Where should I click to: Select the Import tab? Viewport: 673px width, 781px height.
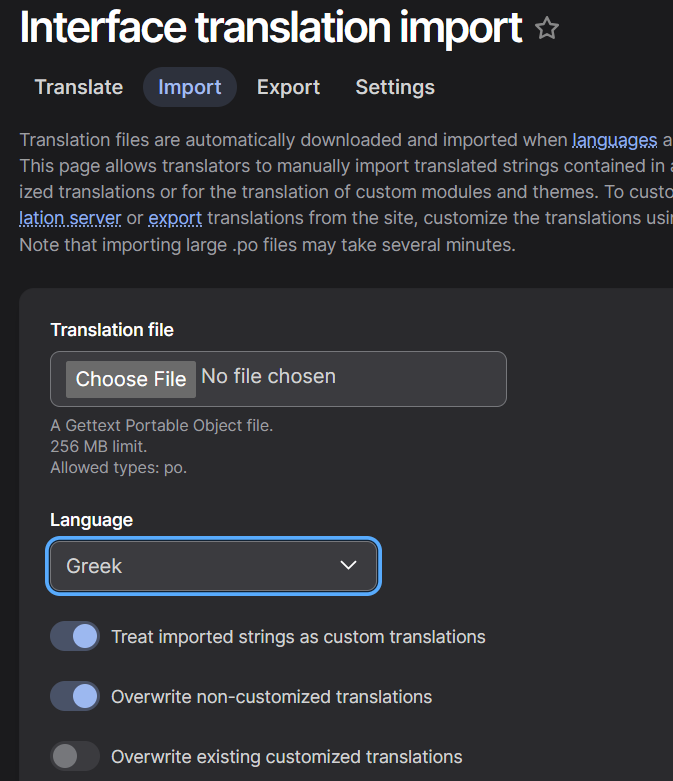[x=190, y=87]
